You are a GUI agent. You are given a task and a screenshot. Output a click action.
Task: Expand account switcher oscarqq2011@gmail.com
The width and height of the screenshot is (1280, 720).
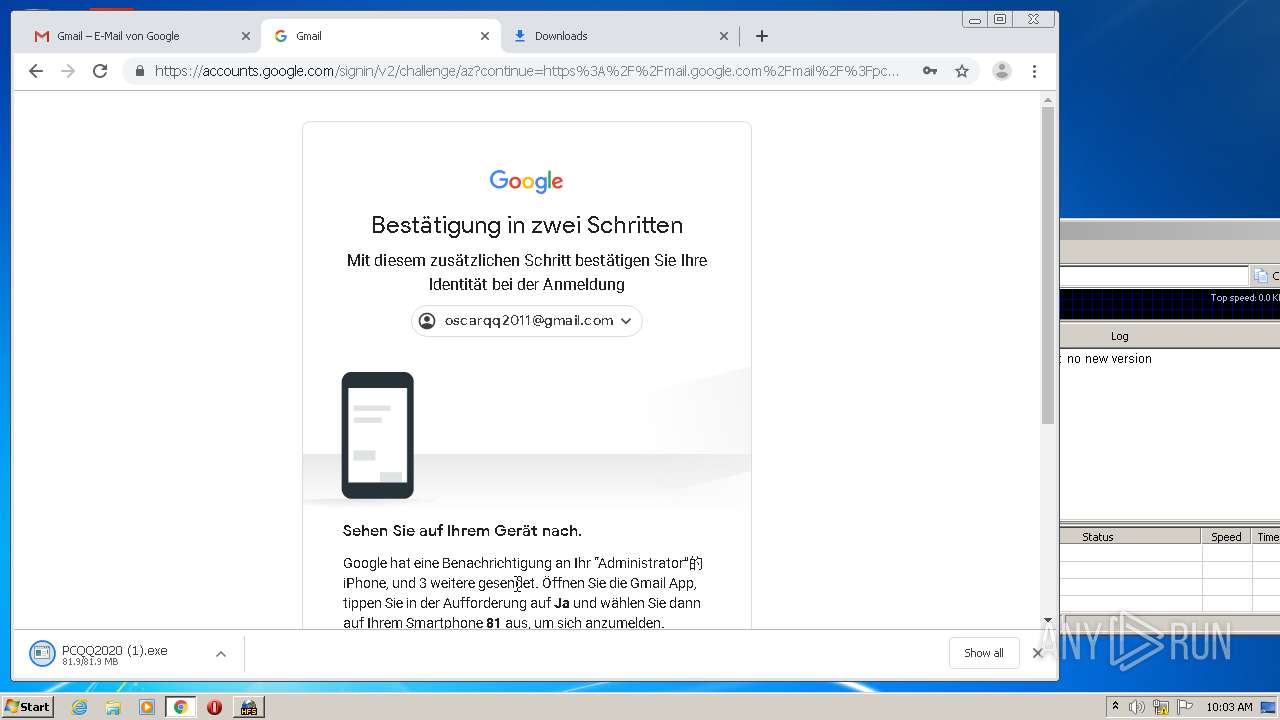527,321
